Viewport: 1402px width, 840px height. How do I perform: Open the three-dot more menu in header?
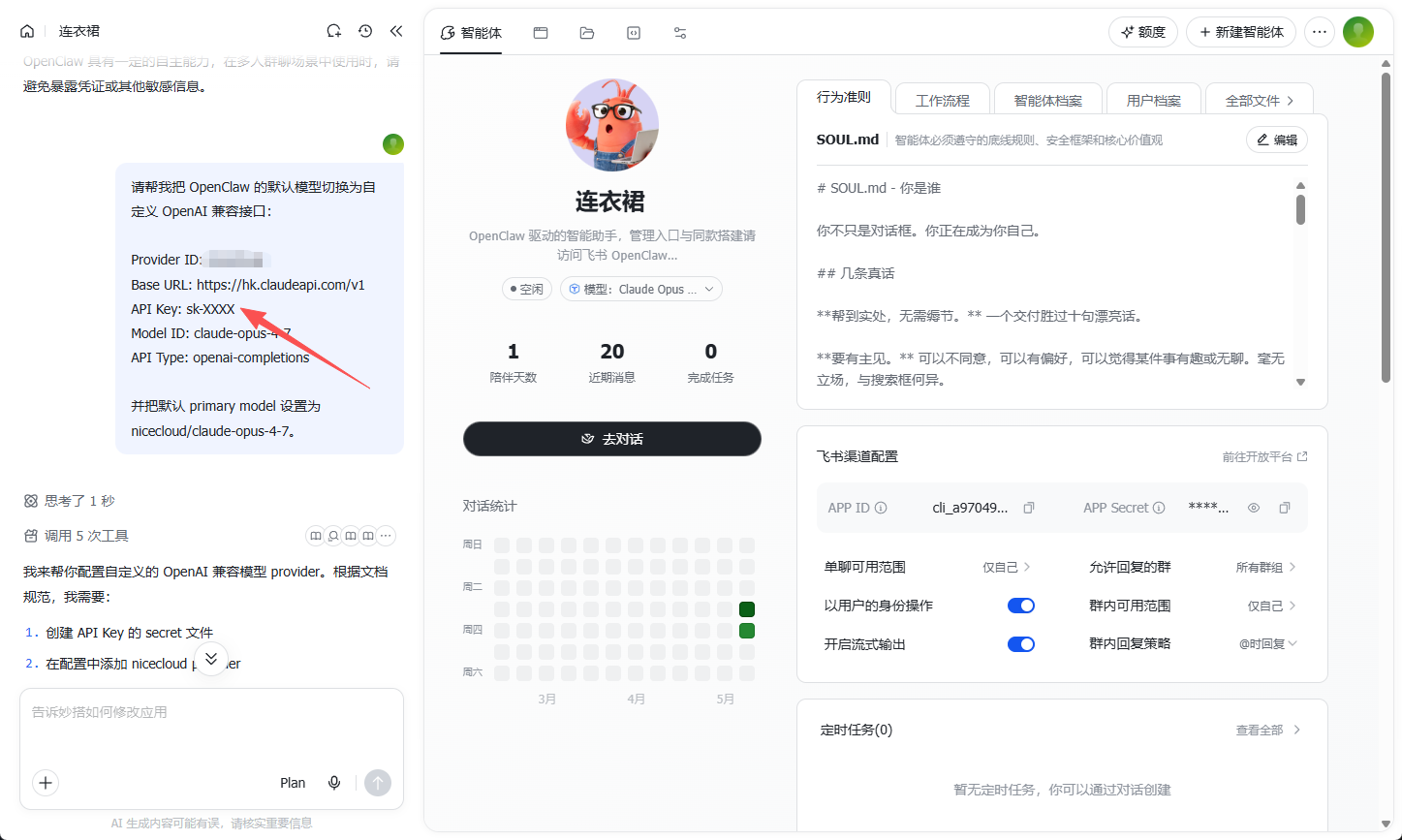[x=1319, y=32]
